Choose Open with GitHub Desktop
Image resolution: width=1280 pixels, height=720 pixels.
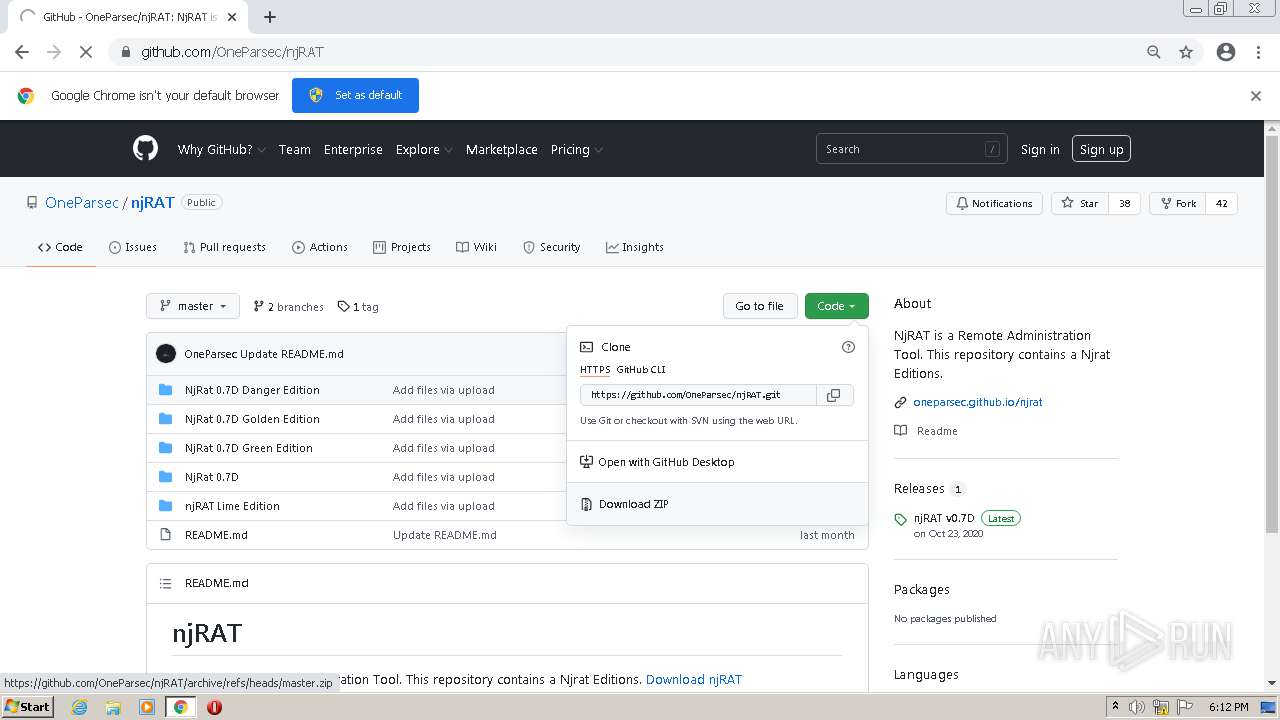click(717, 462)
